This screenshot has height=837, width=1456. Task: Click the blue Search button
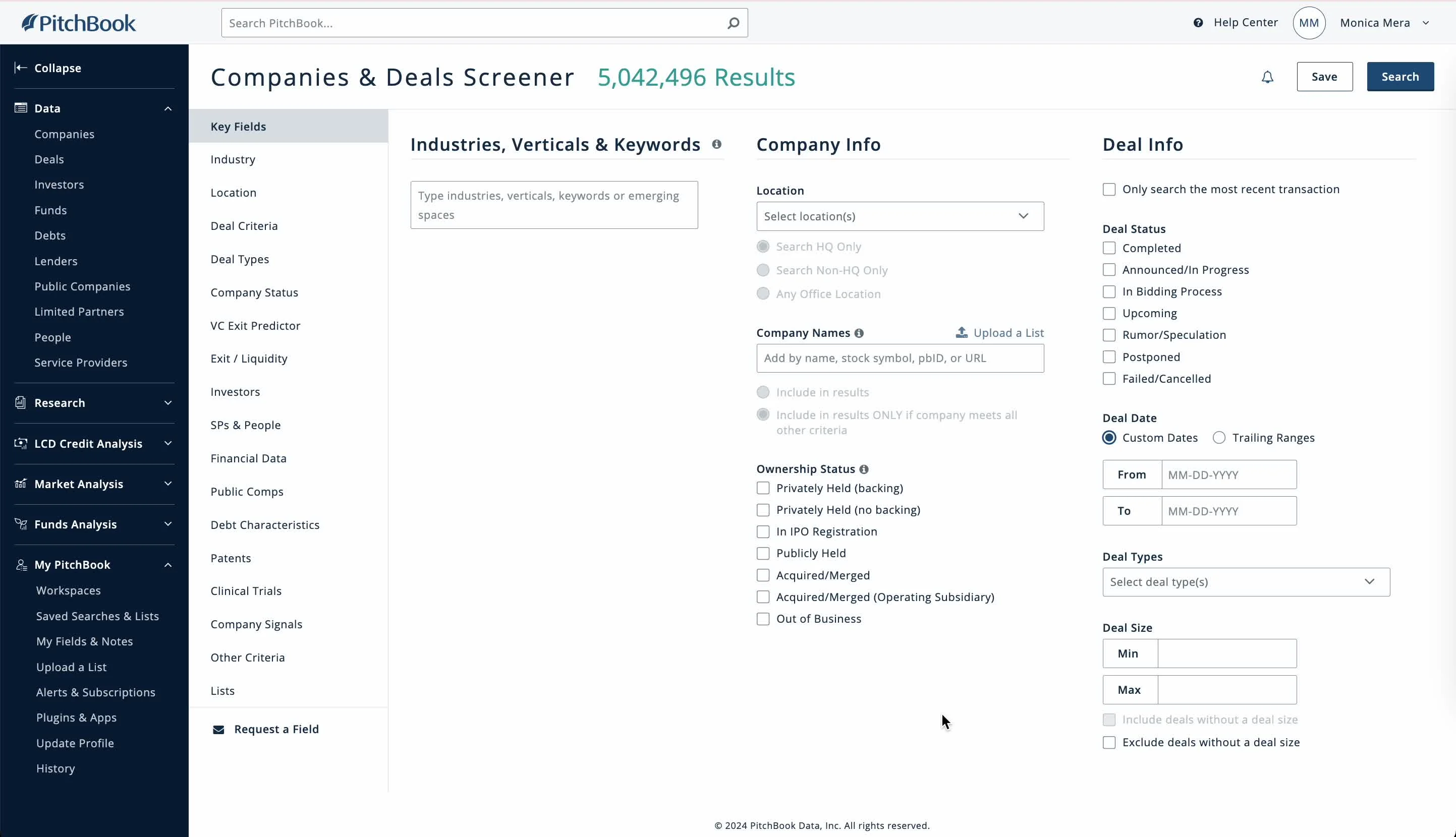click(1400, 77)
